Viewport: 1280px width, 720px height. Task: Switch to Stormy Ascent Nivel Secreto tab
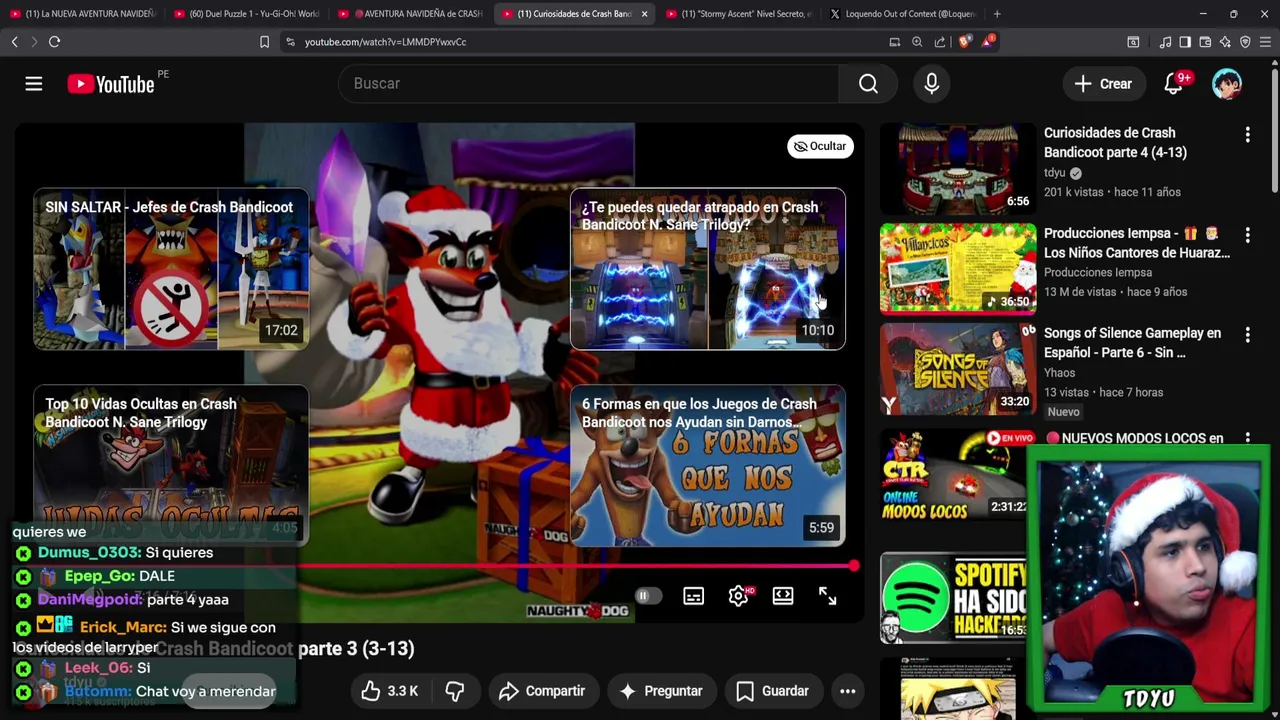coord(739,14)
